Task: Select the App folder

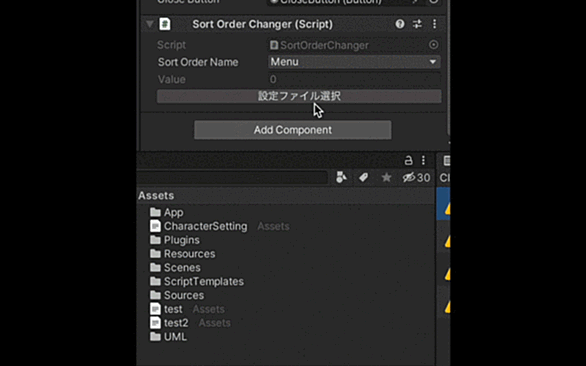Action: coord(173,212)
